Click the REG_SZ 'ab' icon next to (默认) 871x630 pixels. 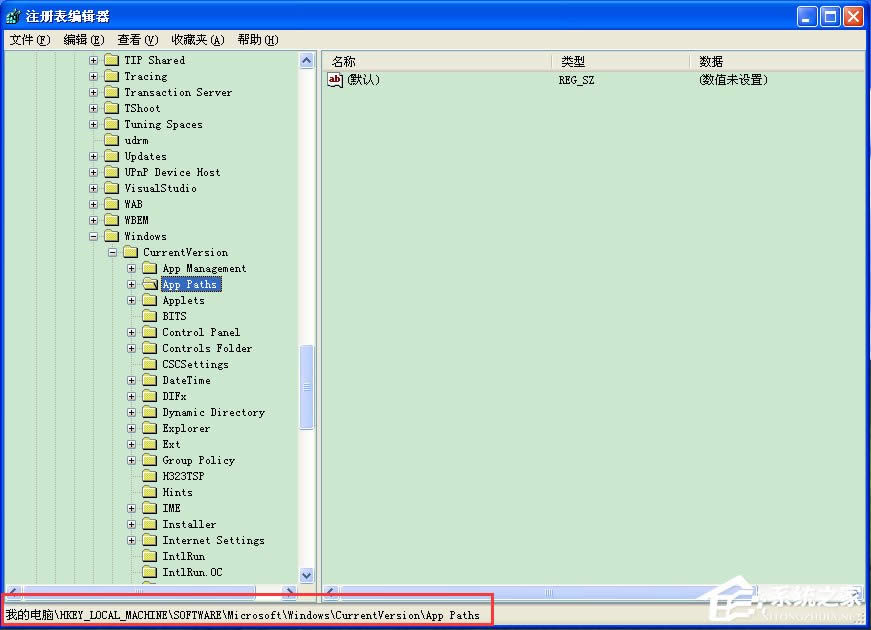click(337, 80)
